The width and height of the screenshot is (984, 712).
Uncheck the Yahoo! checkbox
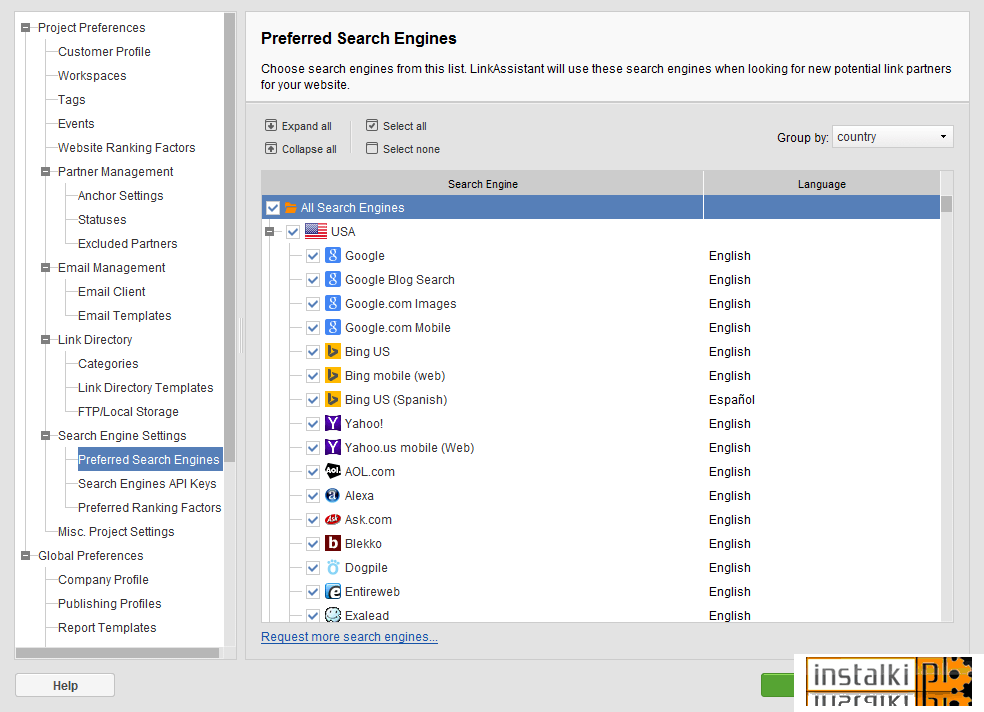click(x=313, y=424)
